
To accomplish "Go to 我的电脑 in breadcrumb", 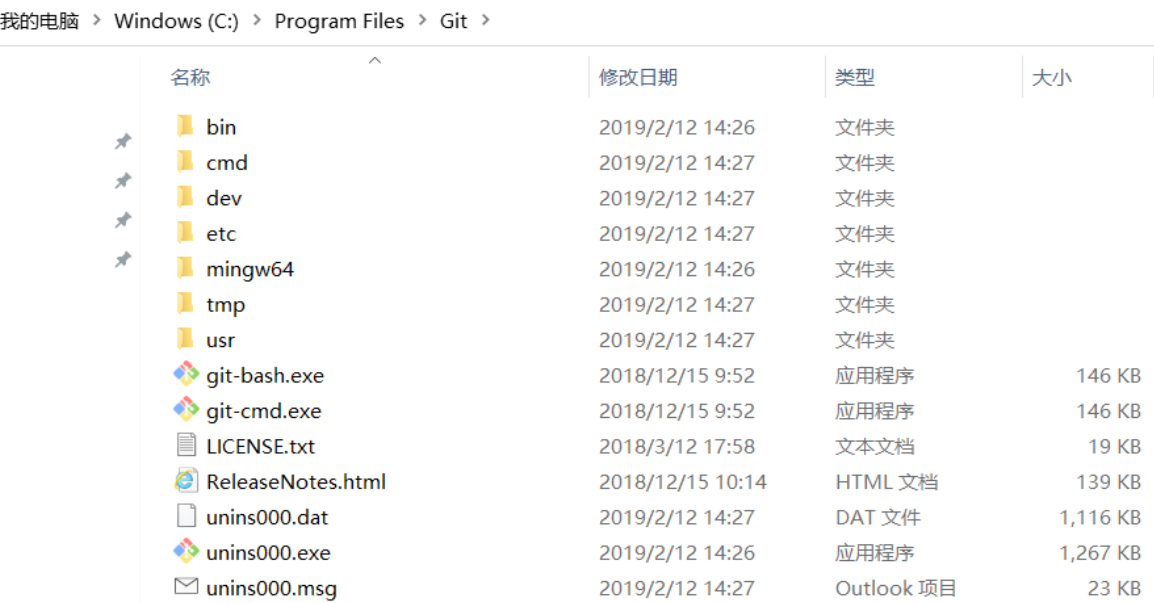I will [x=39, y=21].
